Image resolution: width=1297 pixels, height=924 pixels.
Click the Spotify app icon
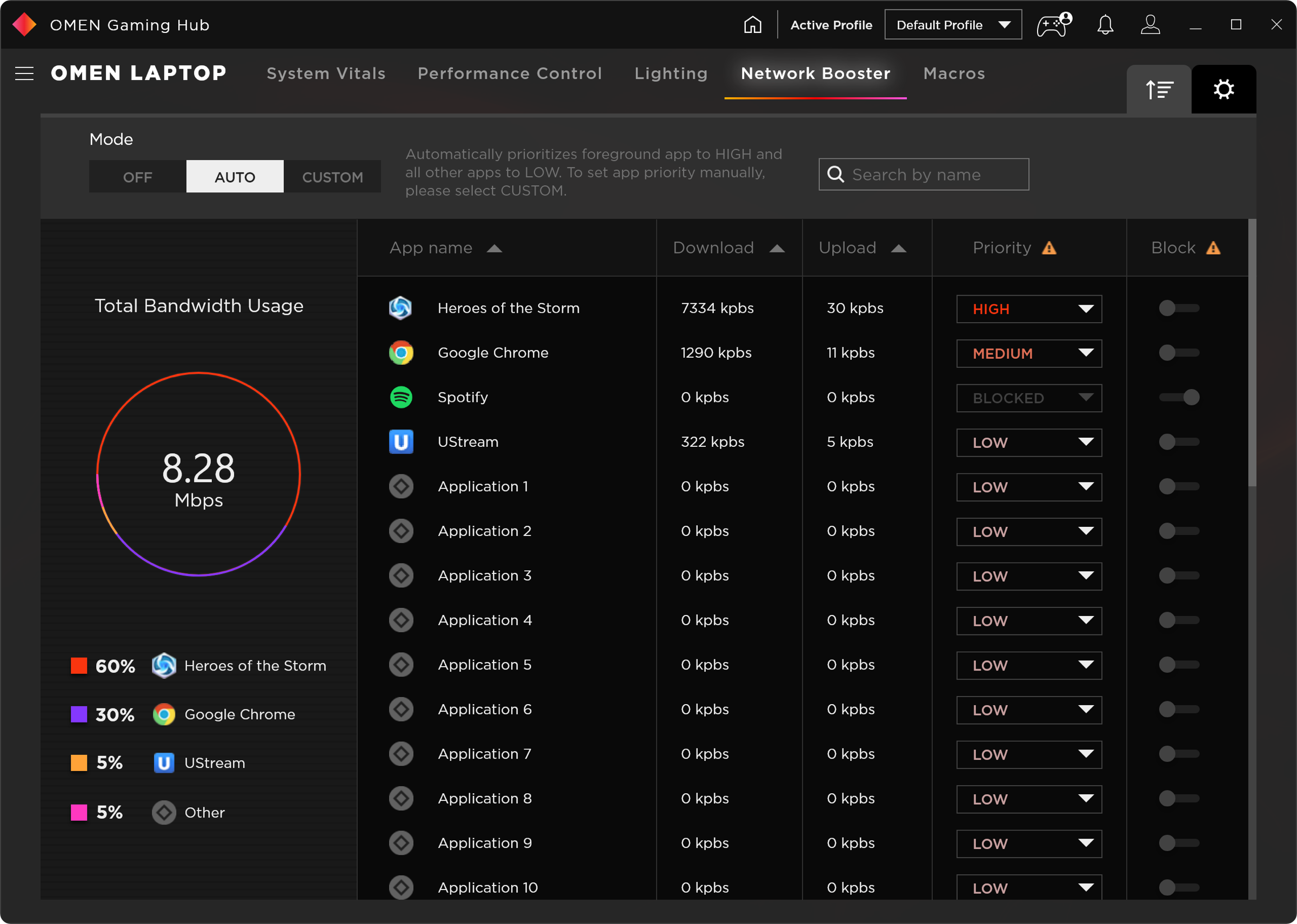pyautogui.click(x=400, y=397)
